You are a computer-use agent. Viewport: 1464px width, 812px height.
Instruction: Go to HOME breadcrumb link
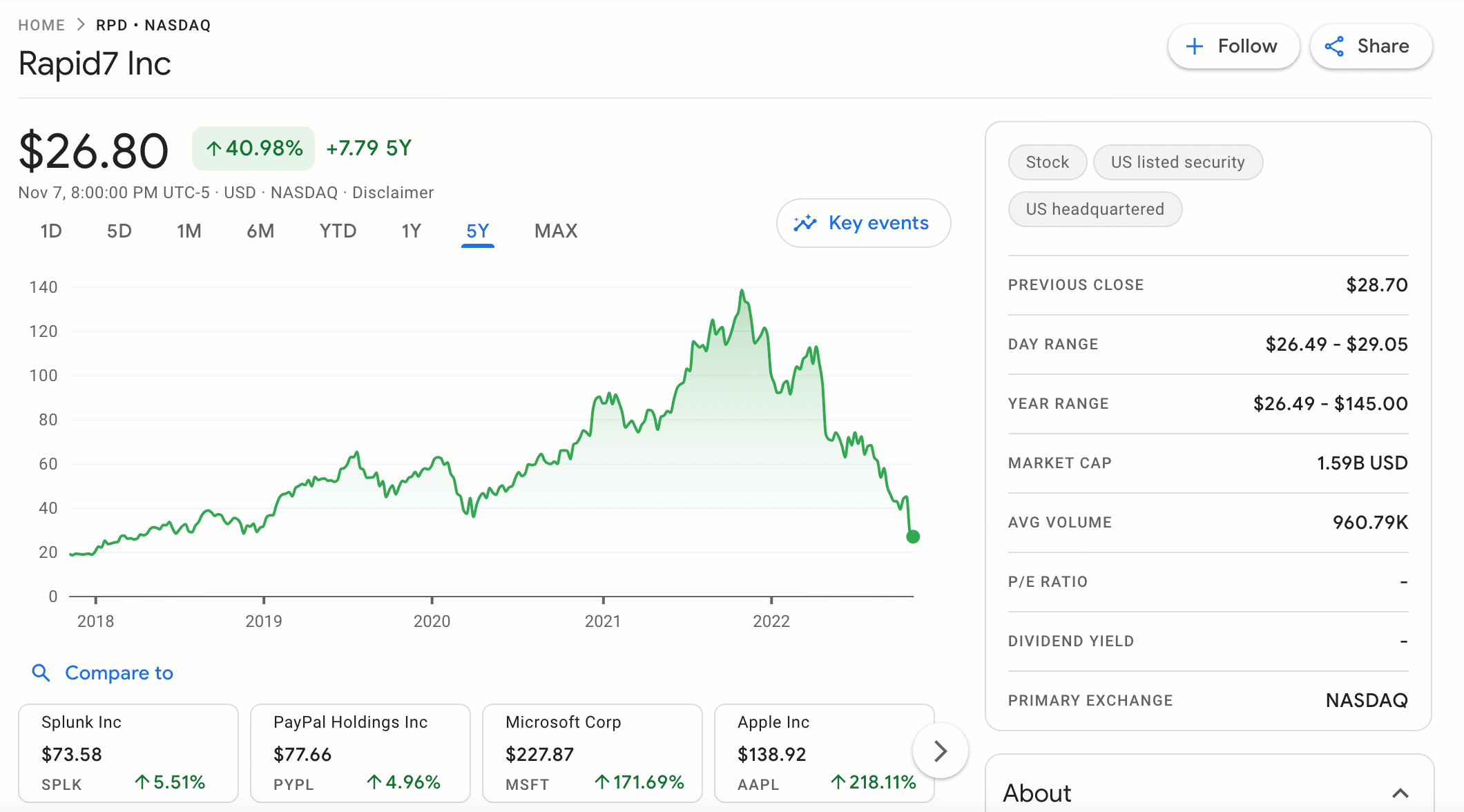[41, 25]
